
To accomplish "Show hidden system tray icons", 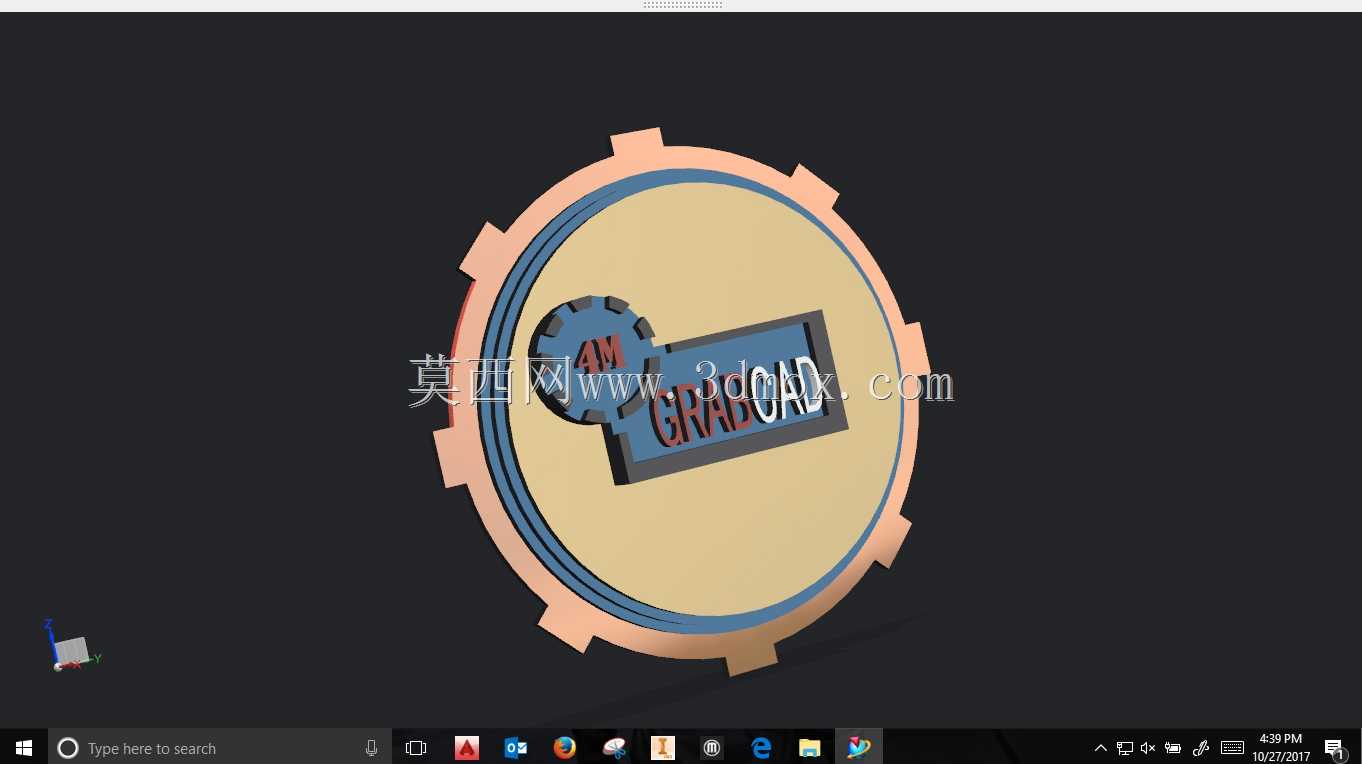I will pyautogui.click(x=1100, y=748).
